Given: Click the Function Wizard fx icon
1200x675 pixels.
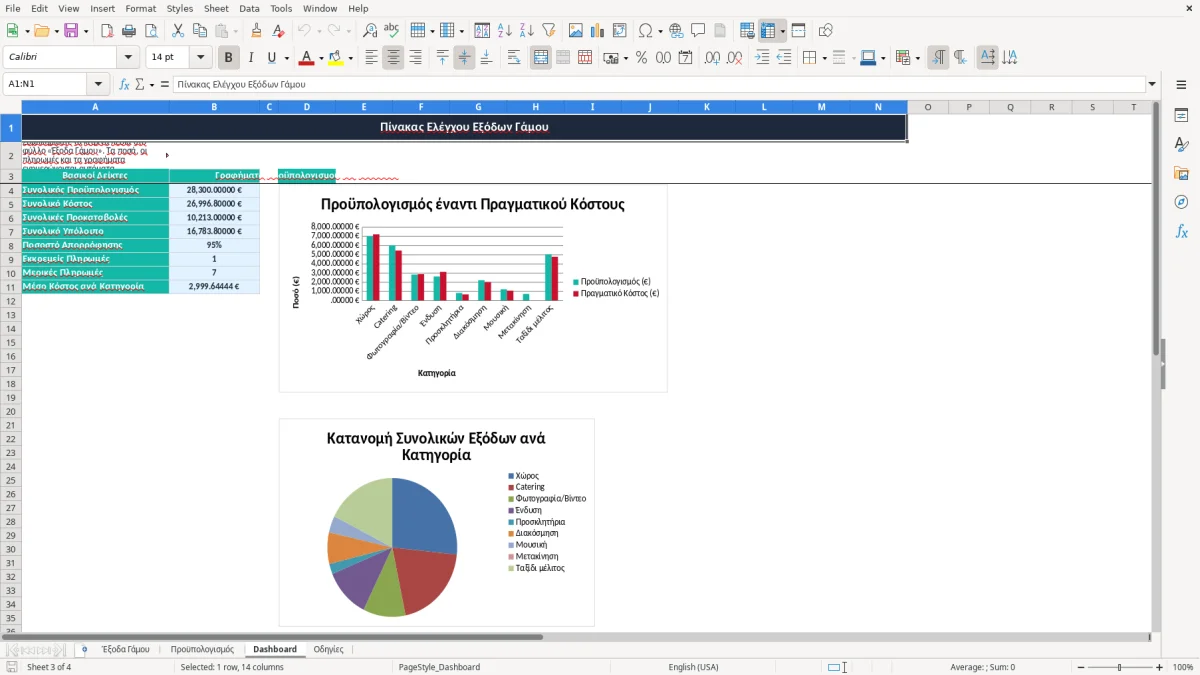Looking at the screenshot, I should pyautogui.click(x=124, y=85).
